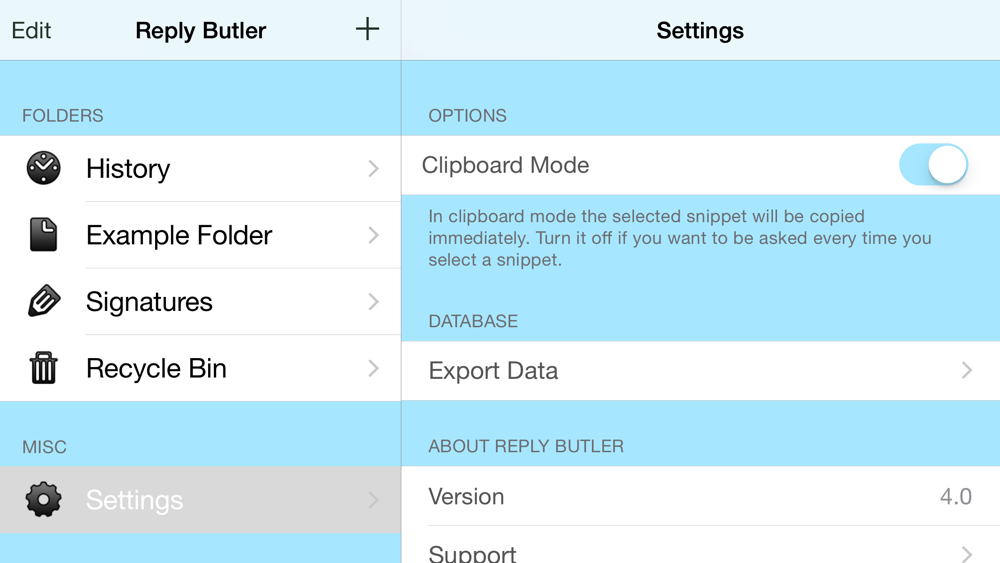The image size is (1000, 563).
Task: Open the History folder label
Action: point(128,169)
